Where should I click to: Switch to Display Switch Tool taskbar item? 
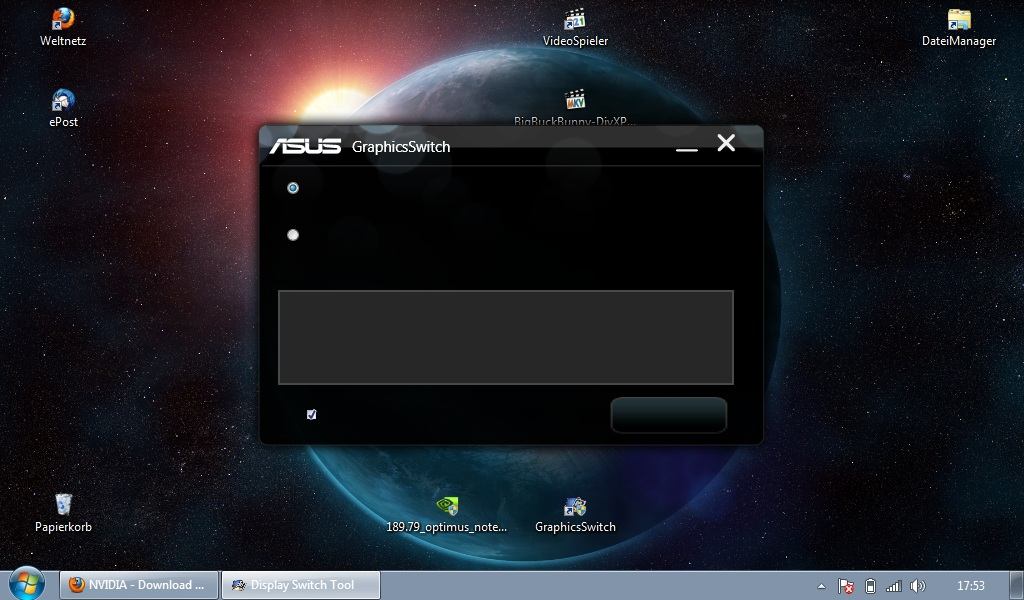click(x=300, y=585)
